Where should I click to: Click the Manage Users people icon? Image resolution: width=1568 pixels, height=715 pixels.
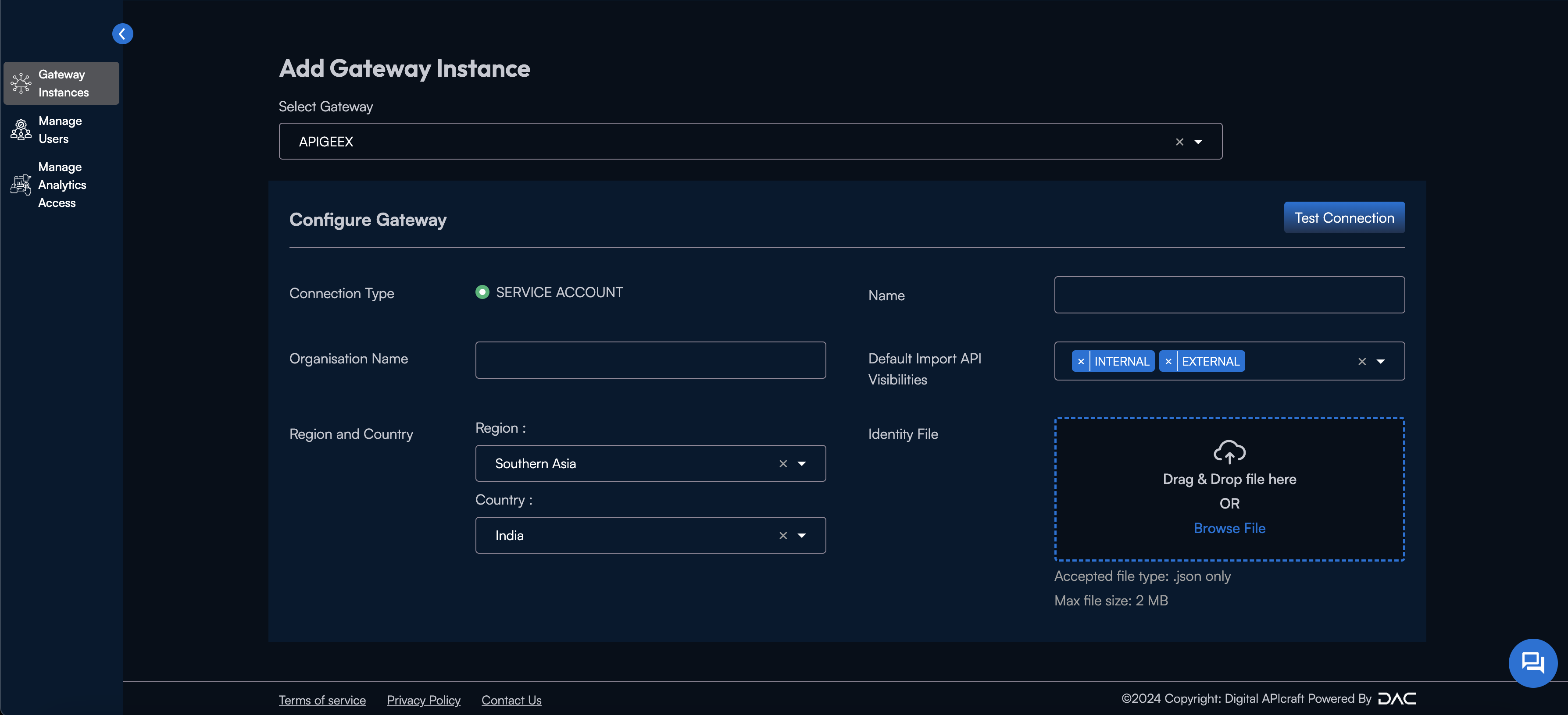click(x=21, y=130)
